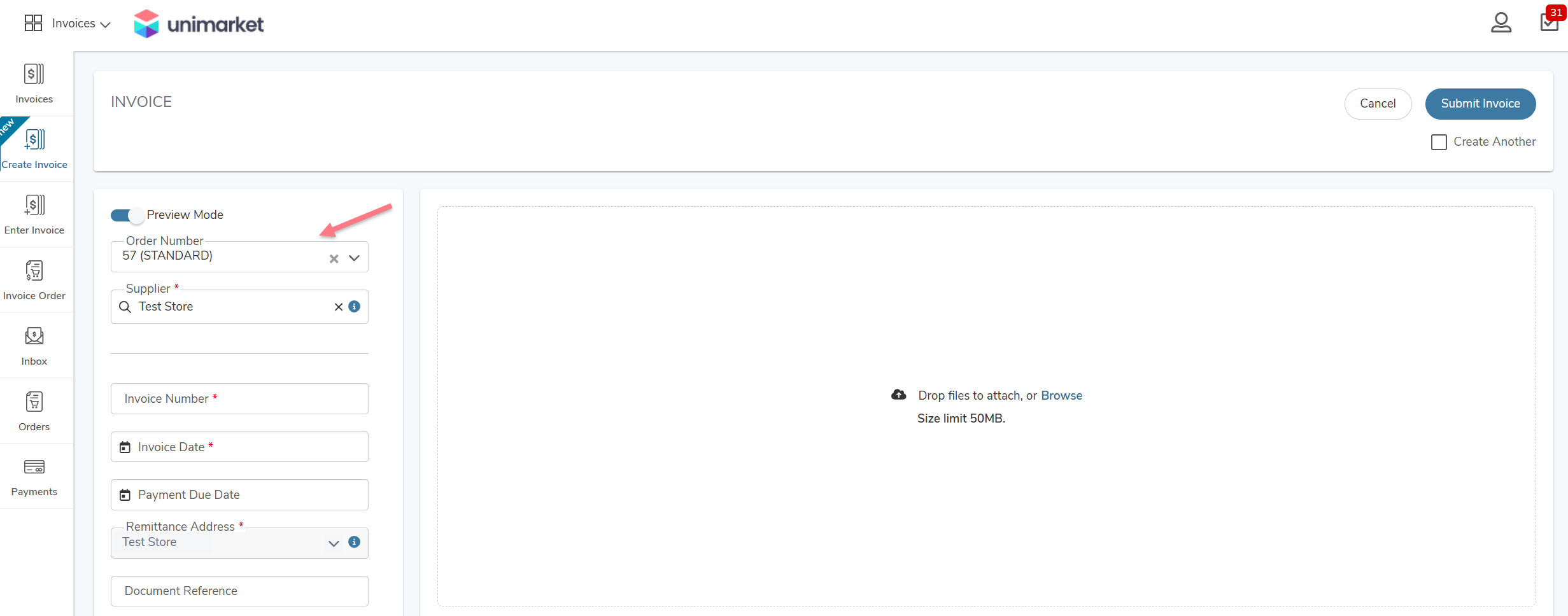Screen dimensions: 1568x616
Task: Focus the Invoice Number field
Action: pyautogui.click(x=239, y=398)
